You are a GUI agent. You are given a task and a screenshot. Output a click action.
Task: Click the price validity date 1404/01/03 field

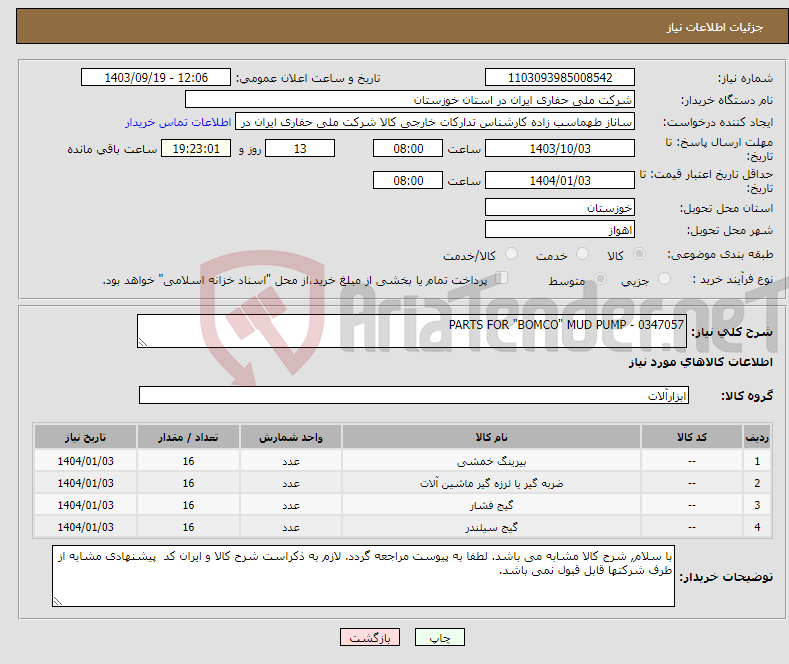[x=560, y=180]
